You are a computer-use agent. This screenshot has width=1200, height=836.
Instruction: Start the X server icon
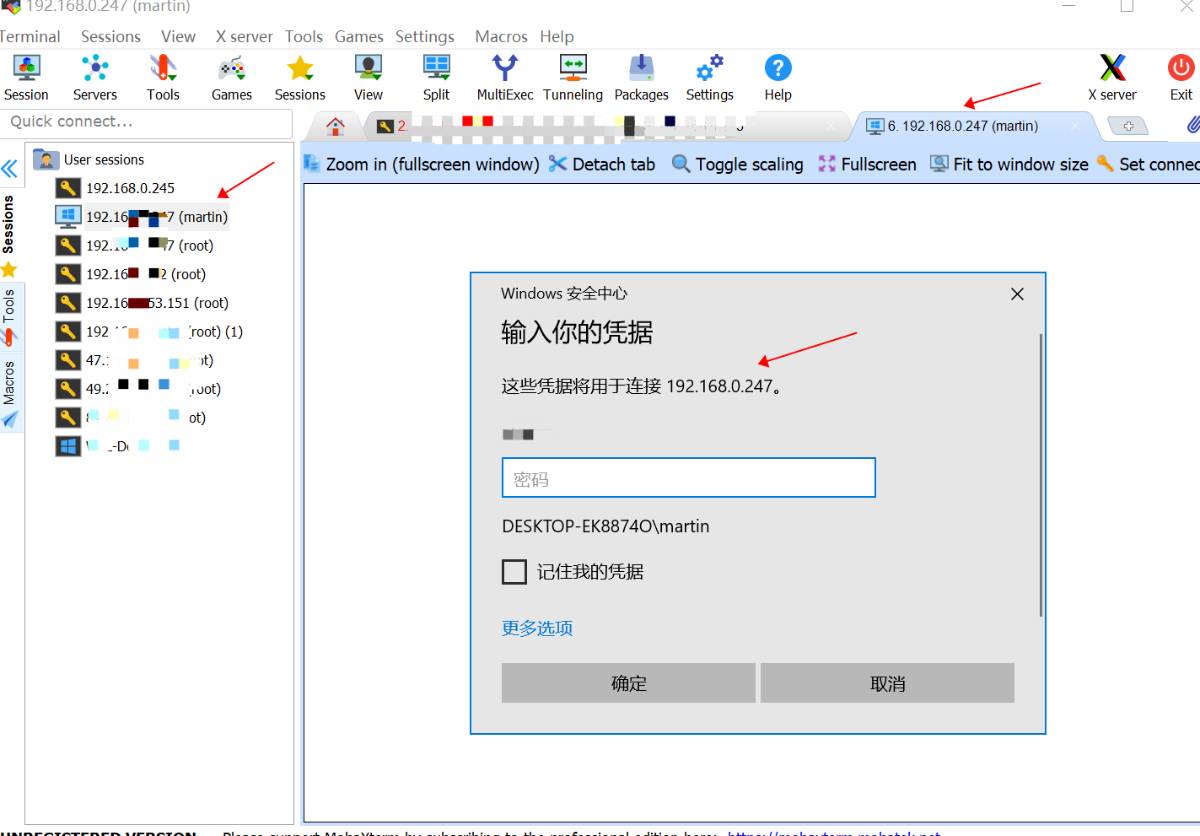click(x=1112, y=77)
